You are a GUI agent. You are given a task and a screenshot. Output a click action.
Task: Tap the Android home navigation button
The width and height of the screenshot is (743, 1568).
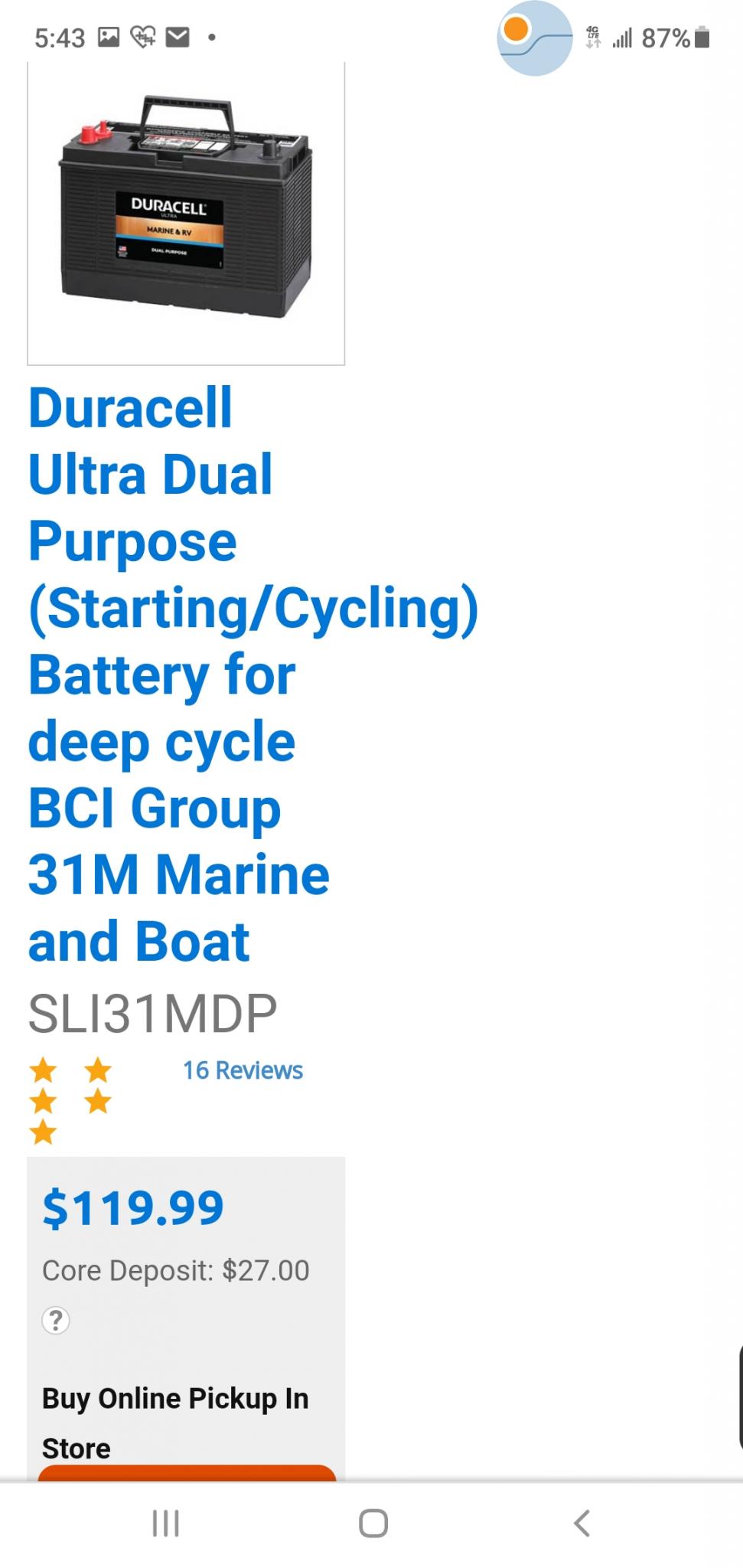[x=373, y=1523]
